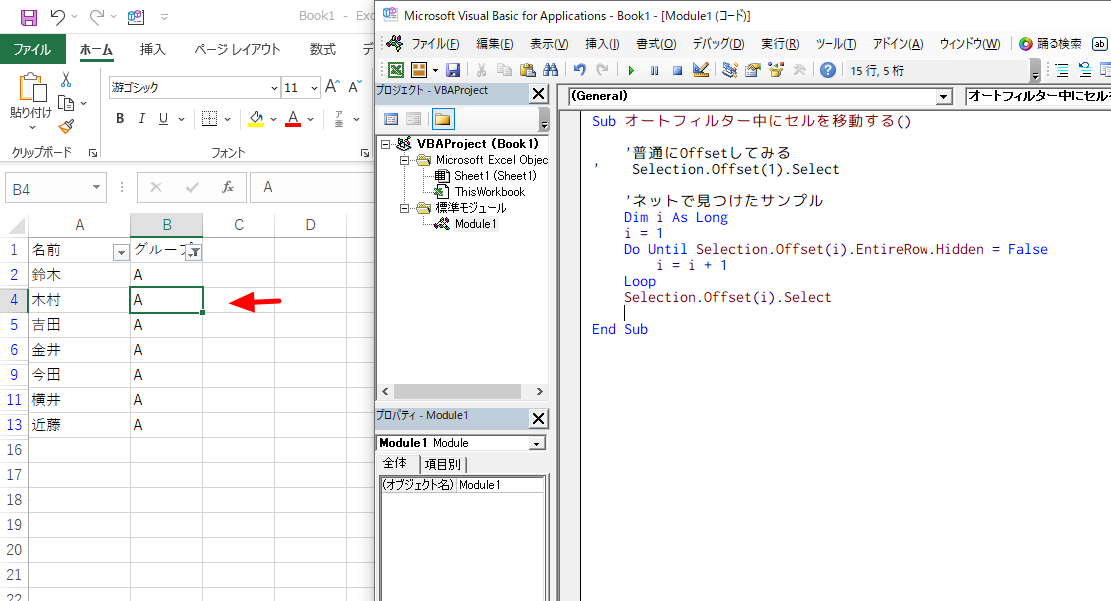The width and height of the screenshot is (1111, 601).
Task: Toggle Design Mode ruler icon in VBA toolbar
Action: click(x=701, y=69)
